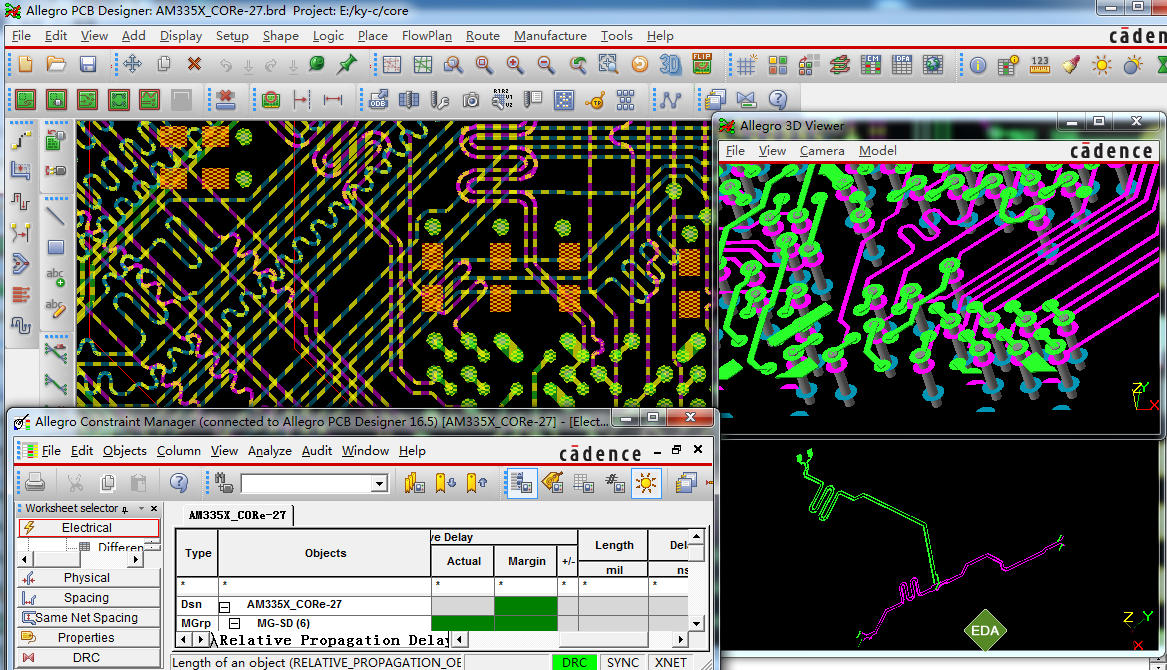Expand the Same Net Spacing section
Screen dimensions: 1167x670
click(x=88, y=618)
